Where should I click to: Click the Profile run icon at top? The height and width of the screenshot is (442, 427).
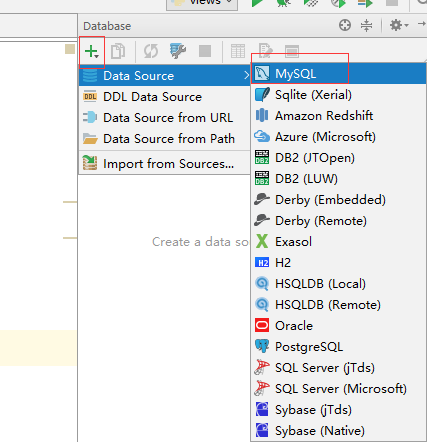(x=338, y=3)
